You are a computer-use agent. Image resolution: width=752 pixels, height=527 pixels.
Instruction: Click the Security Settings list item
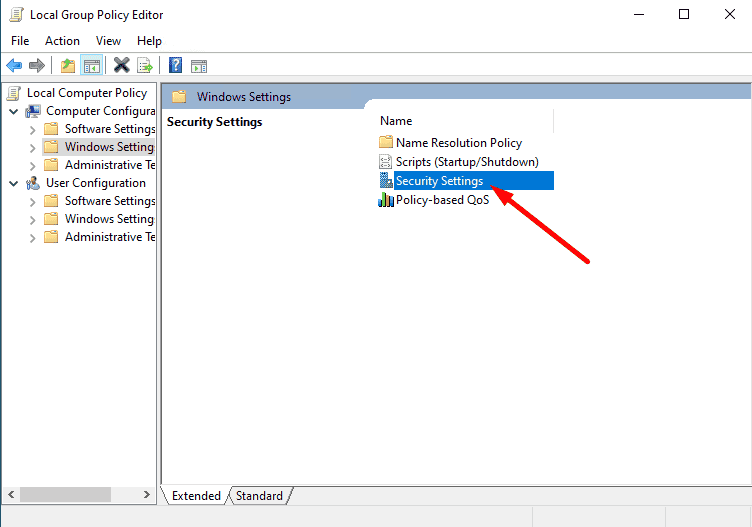(x=474, y=180)
